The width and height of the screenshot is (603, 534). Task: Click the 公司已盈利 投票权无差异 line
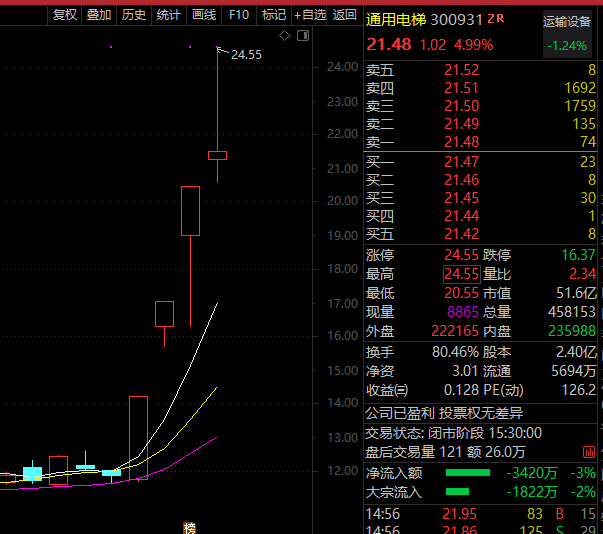point(444,413)
